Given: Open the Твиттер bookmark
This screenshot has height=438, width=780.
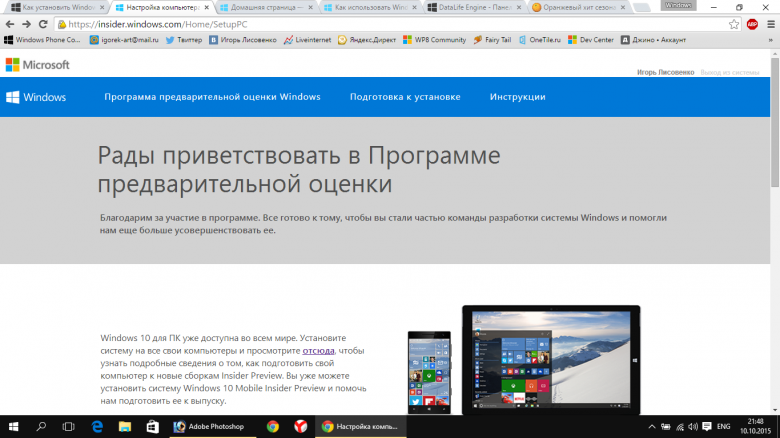Looking at the screenshot, I should (x=184, y=40).
